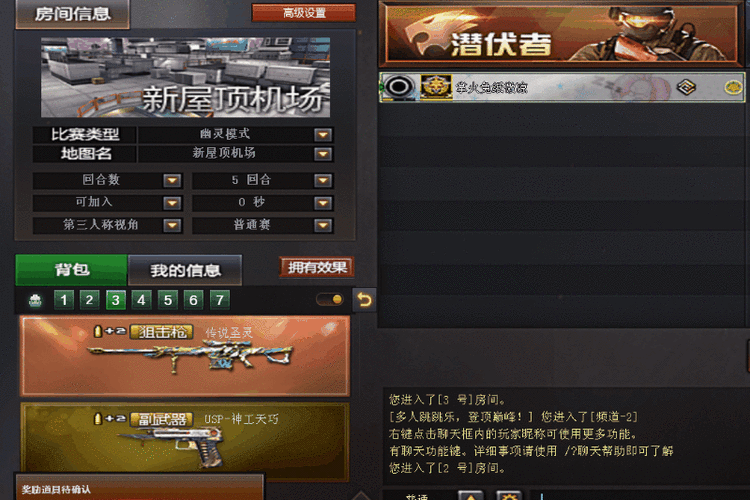
Task: Select backpack slot 3
Action: tap(116, 300)
